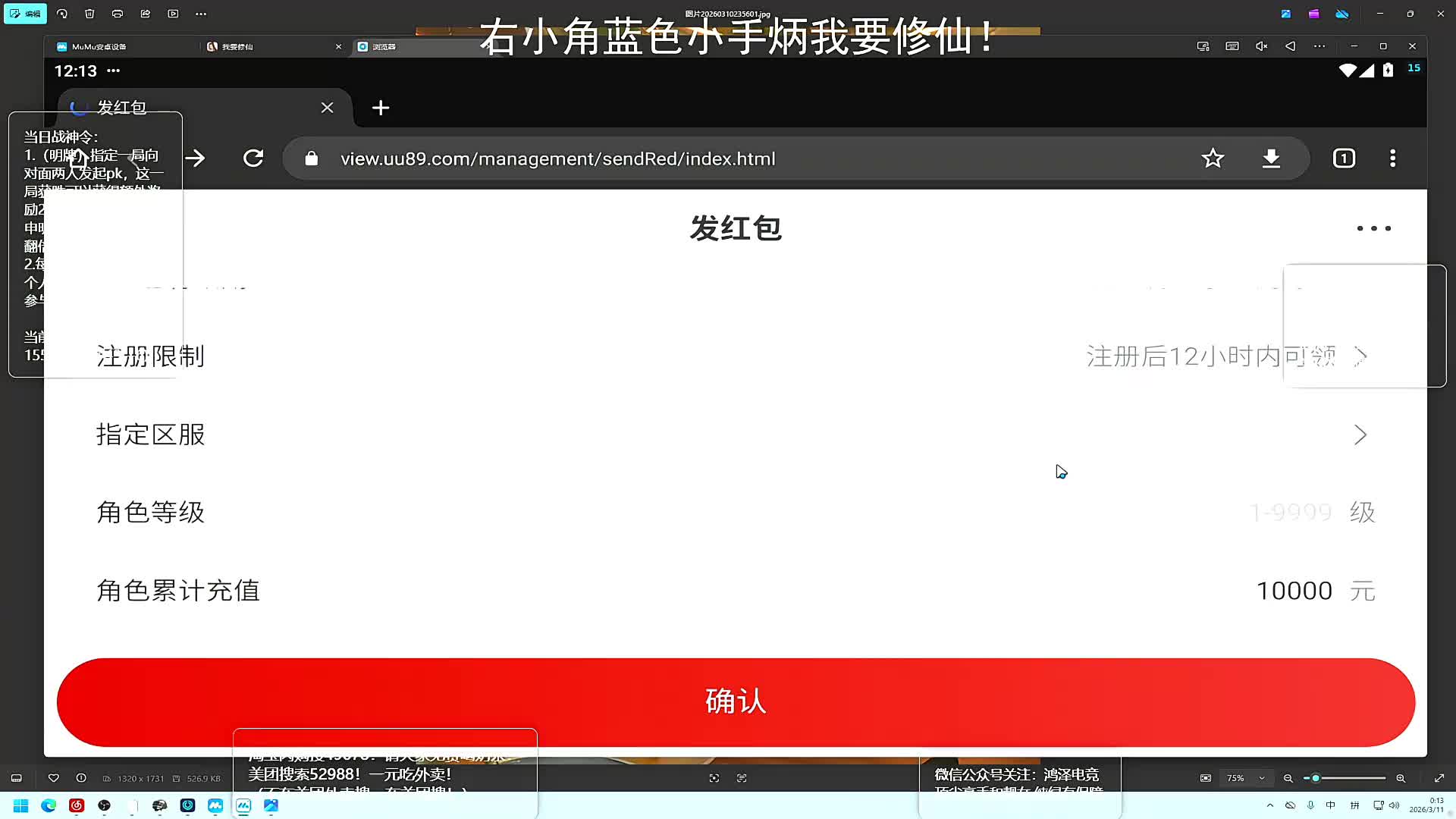Open the tab switcher showing 1 tab
The width and height of the screenshot is (1456, 819).
[1344, 158]
